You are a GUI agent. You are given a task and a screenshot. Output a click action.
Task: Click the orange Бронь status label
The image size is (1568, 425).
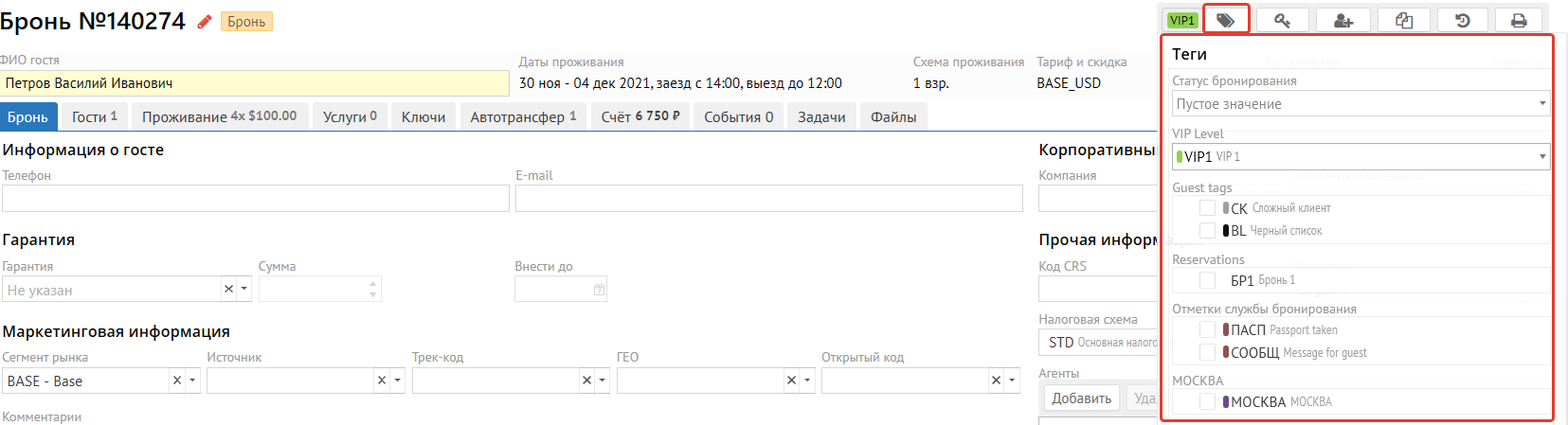click(x=246, y=22)
